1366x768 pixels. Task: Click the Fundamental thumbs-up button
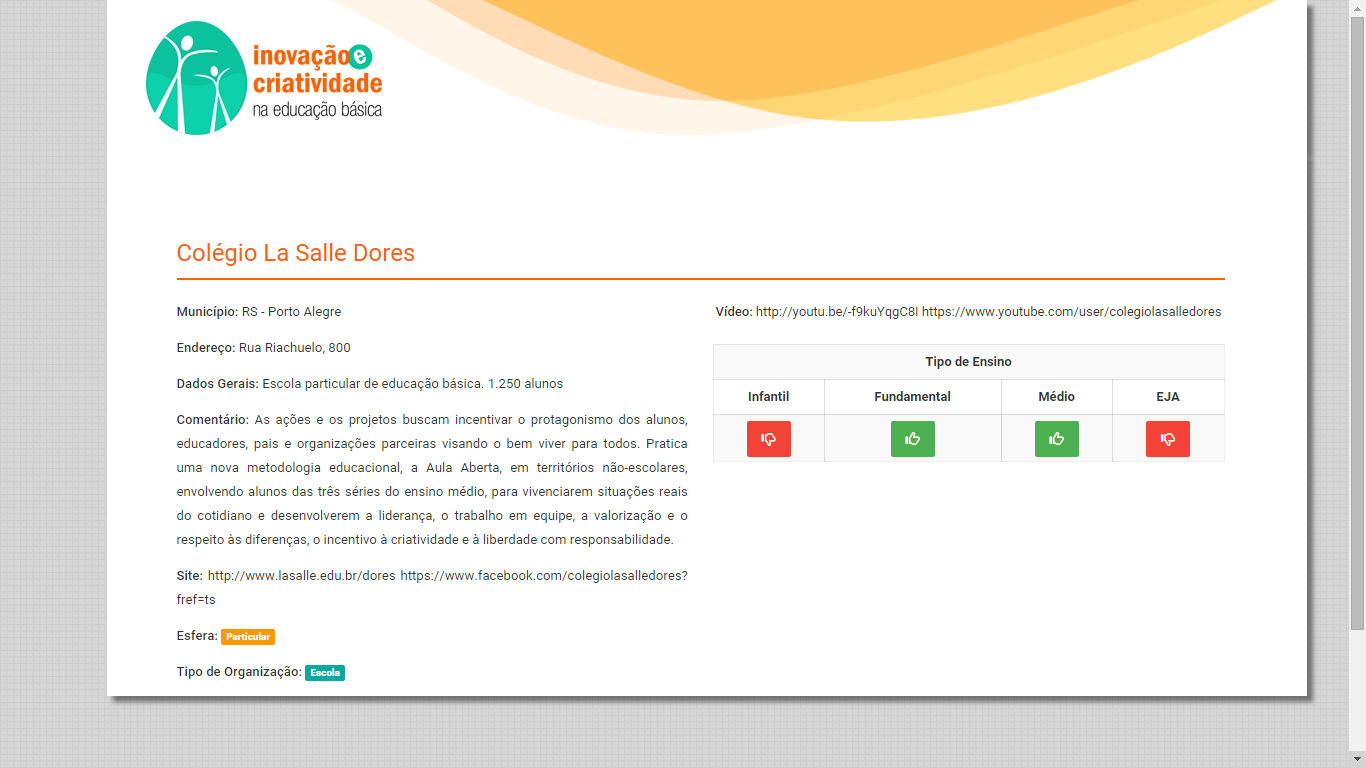[912, 439]
